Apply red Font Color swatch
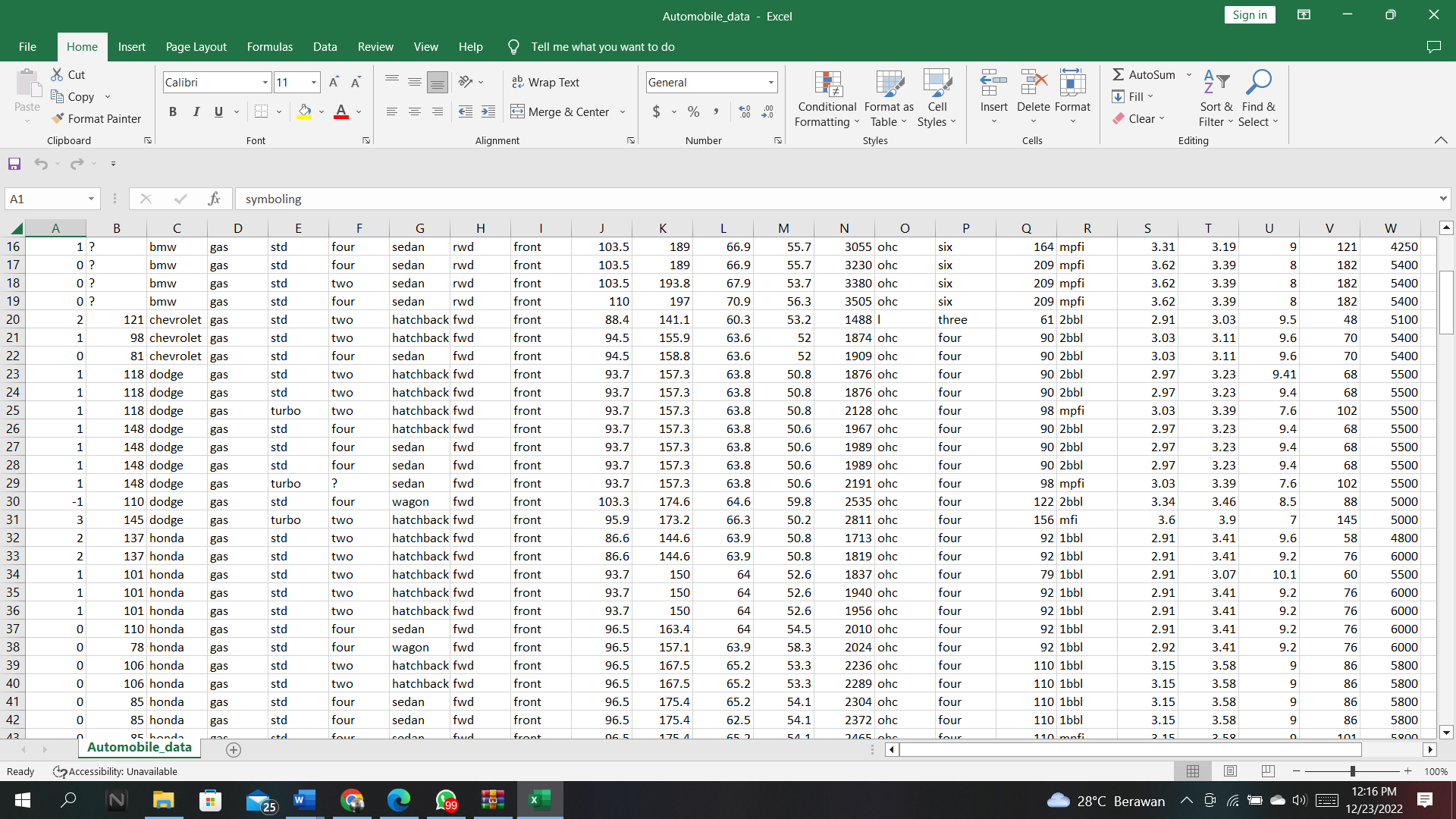This screenshot has width=1456, height=819. [x=341, y=111]
